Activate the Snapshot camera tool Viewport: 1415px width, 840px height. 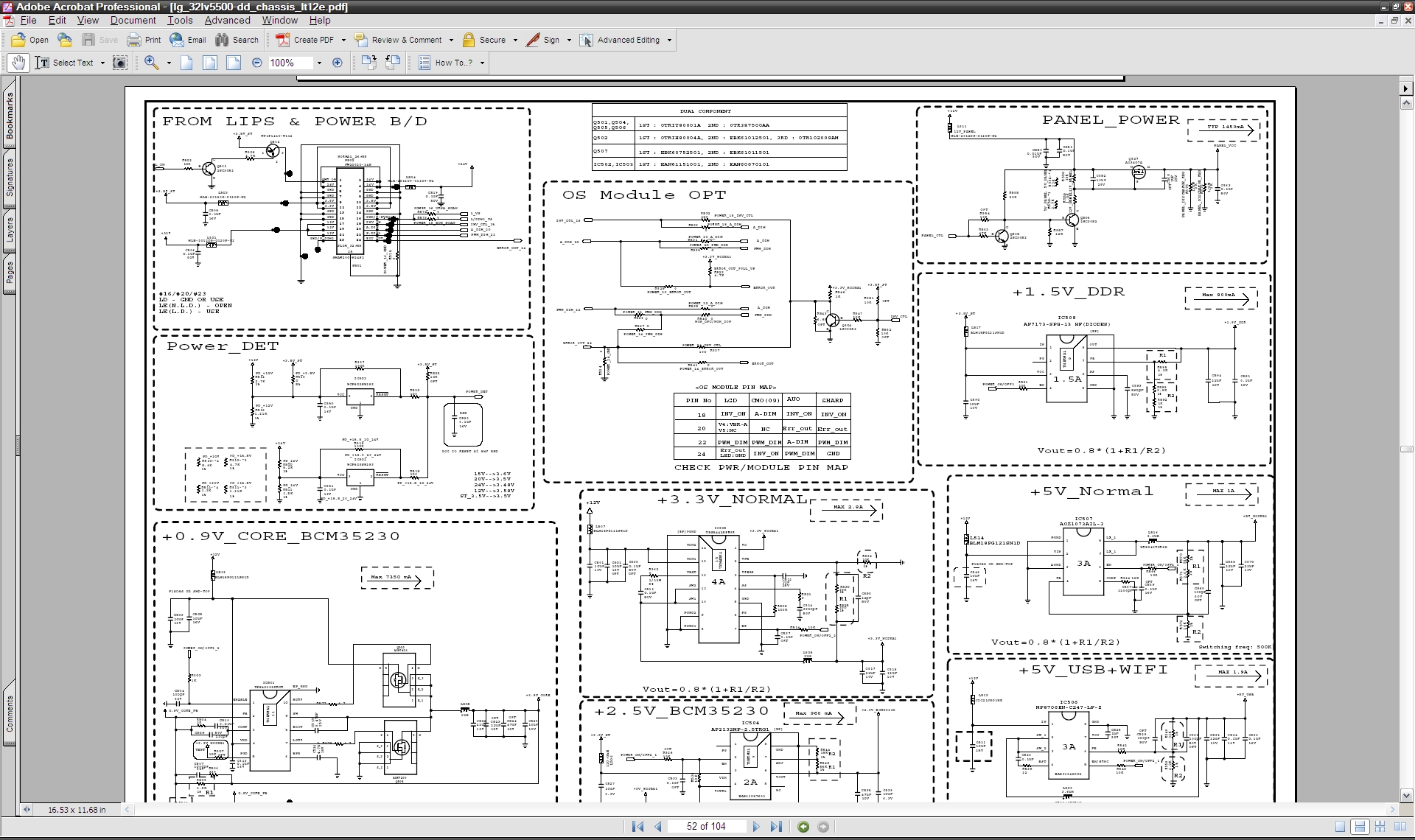pyautogui.click(x=120, y=63)
